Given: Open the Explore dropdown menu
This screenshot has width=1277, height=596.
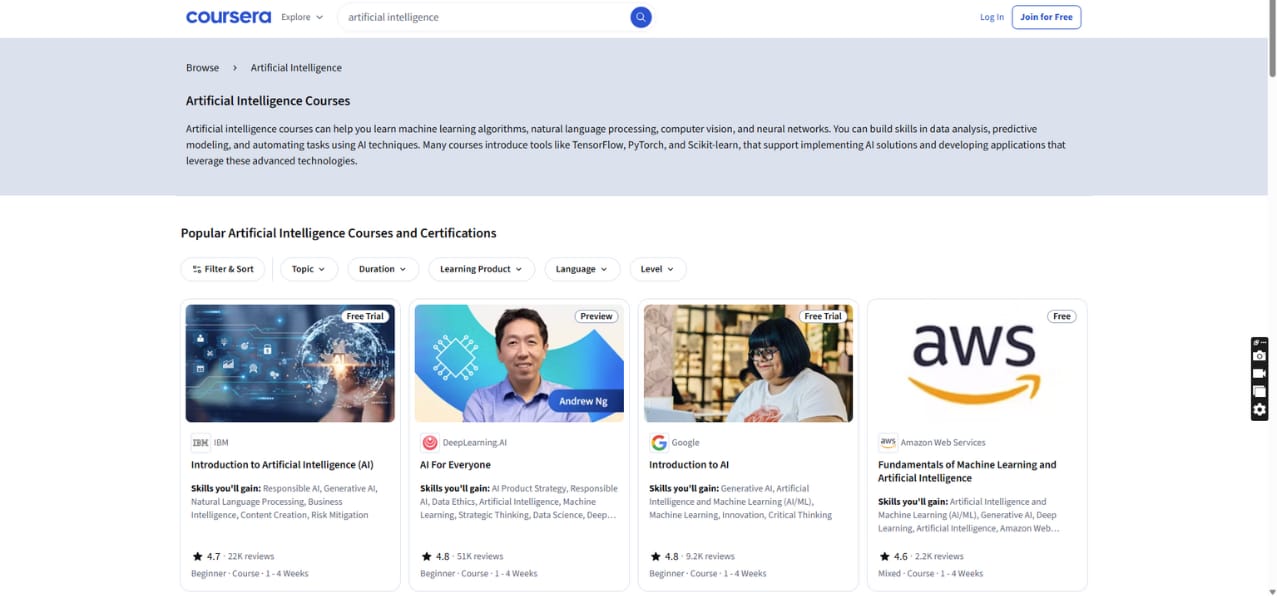Looking at the screenshot, I should pos(302,17).
